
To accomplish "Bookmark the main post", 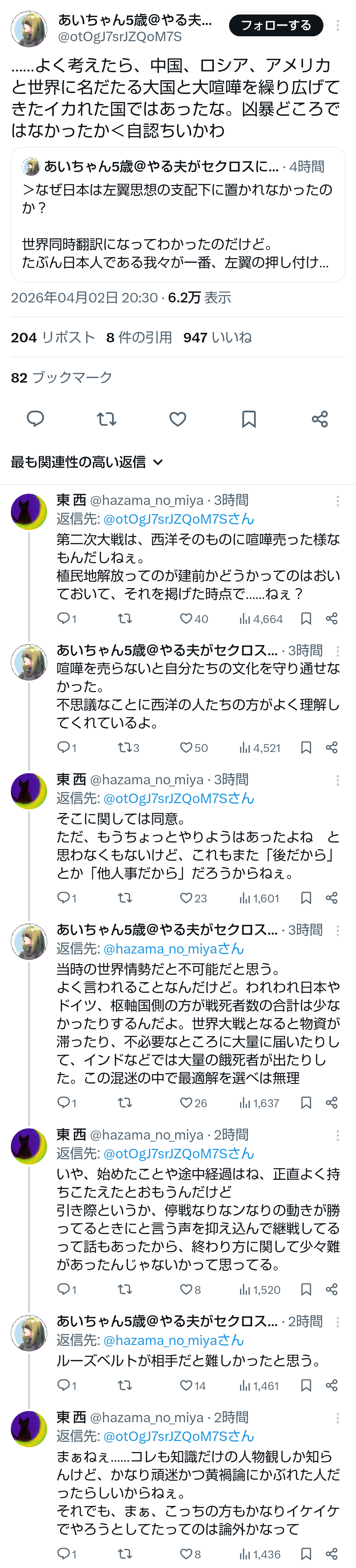I will pos(249,419).
